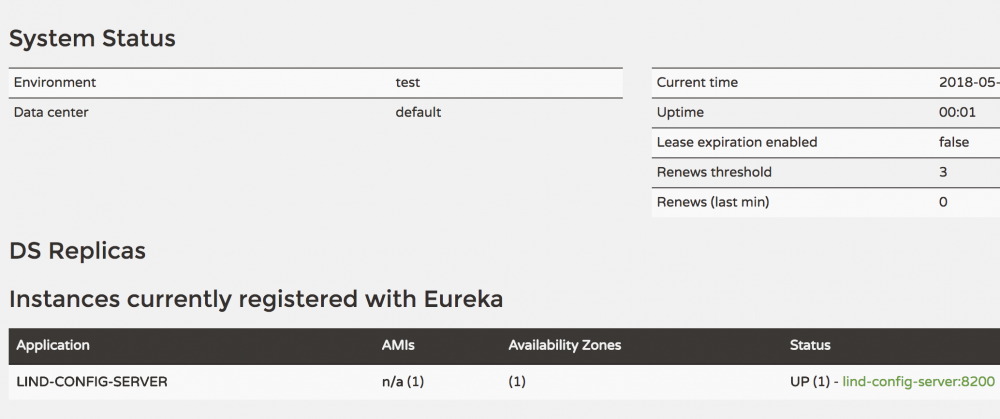The width and height of the screenshot is (1000, 419).
Task: Click the System Status heading
Action: (x=92, y=39)
